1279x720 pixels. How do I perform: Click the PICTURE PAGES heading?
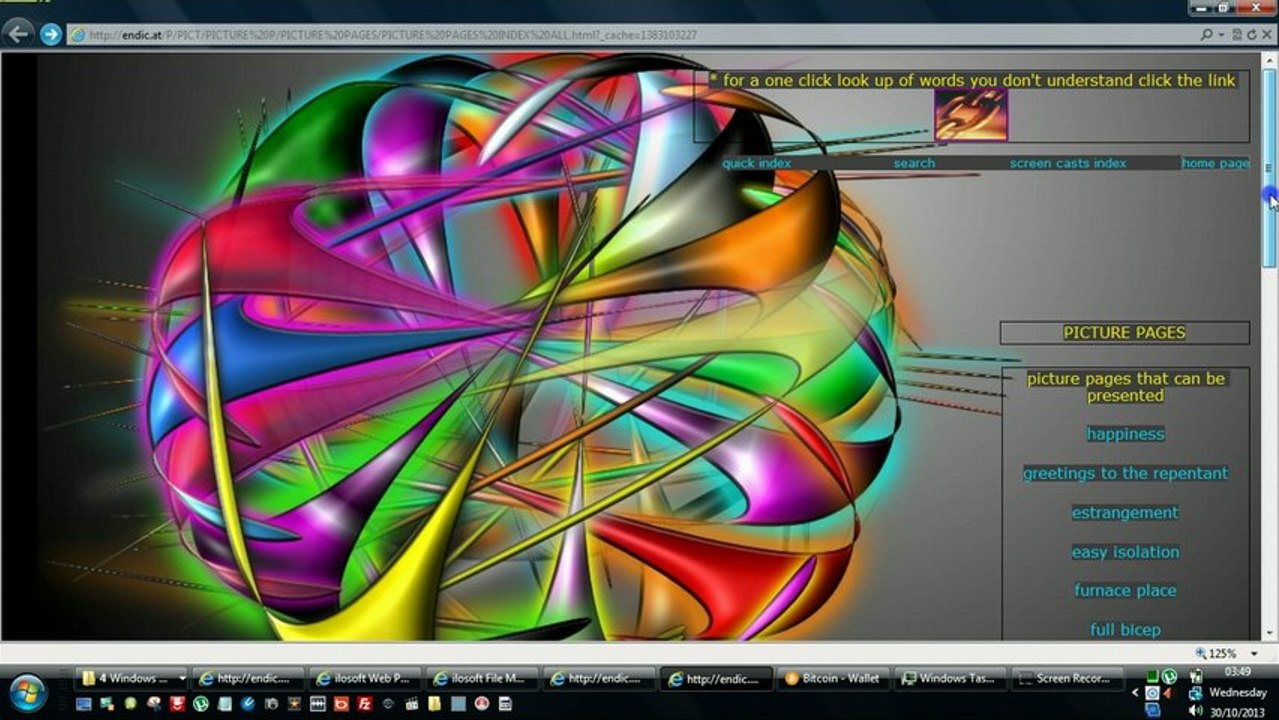1124,333
